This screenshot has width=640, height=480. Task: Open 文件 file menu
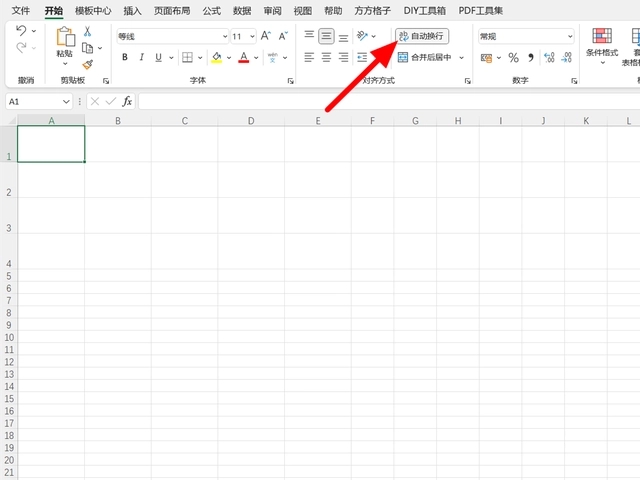coord(20,11)
